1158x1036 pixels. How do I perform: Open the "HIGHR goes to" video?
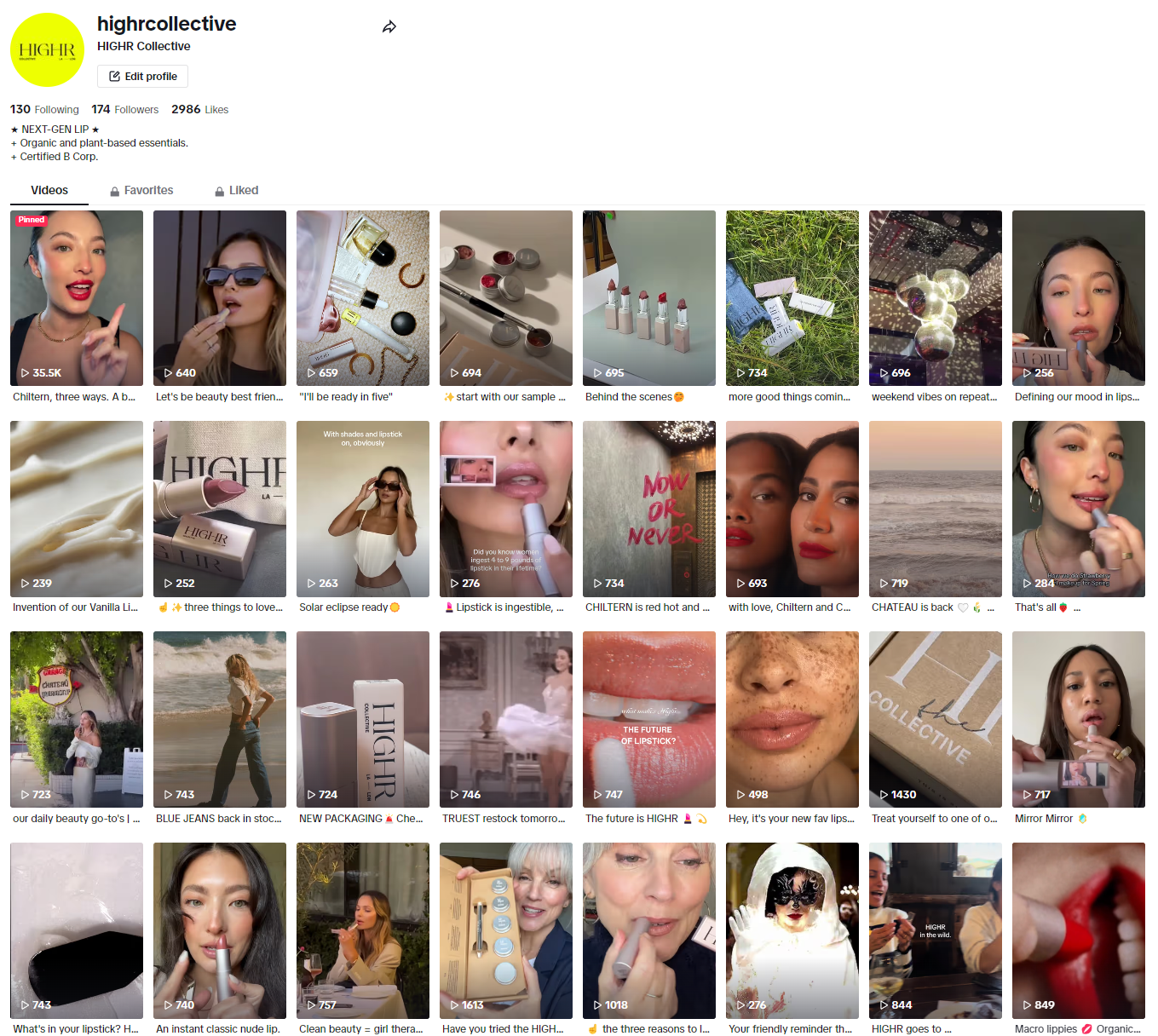pyautogui.click(x=936, y=930)
